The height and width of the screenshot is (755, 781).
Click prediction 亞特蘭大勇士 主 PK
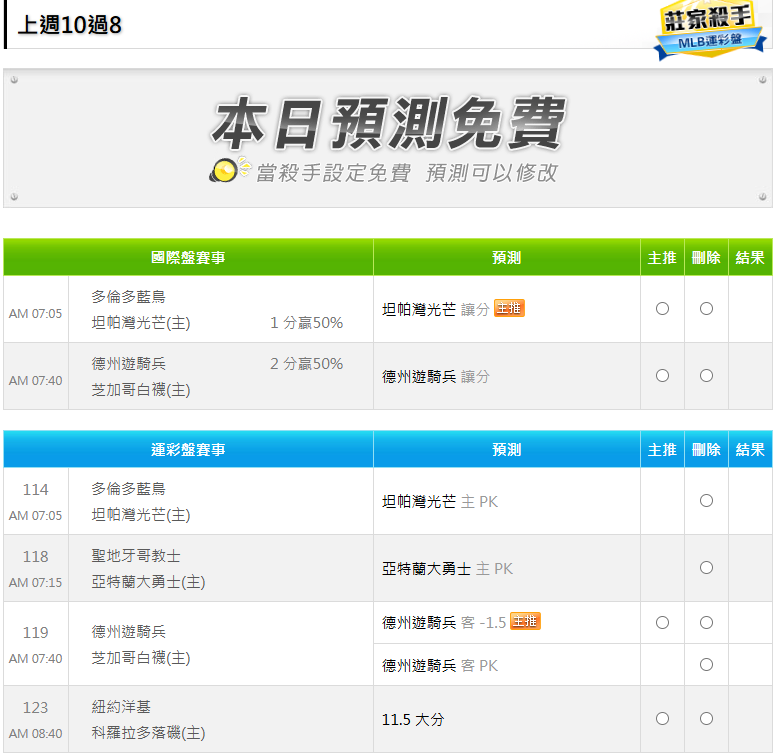pos(447,569)
